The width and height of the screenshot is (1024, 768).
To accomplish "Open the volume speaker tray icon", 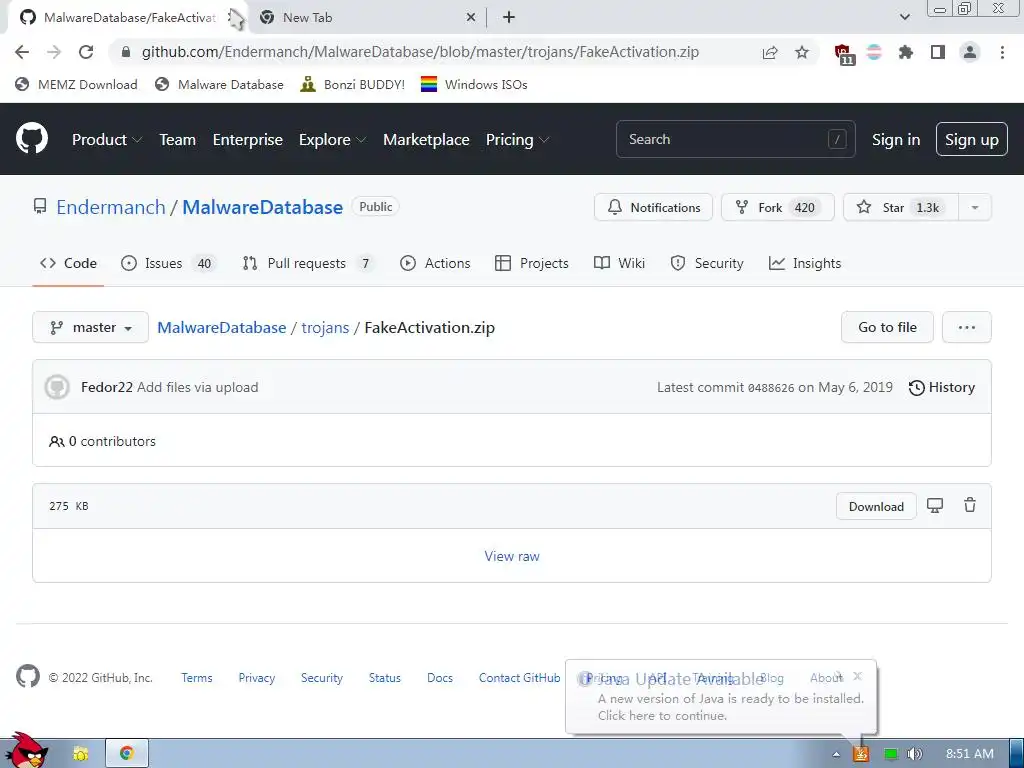I will point(915,754).
